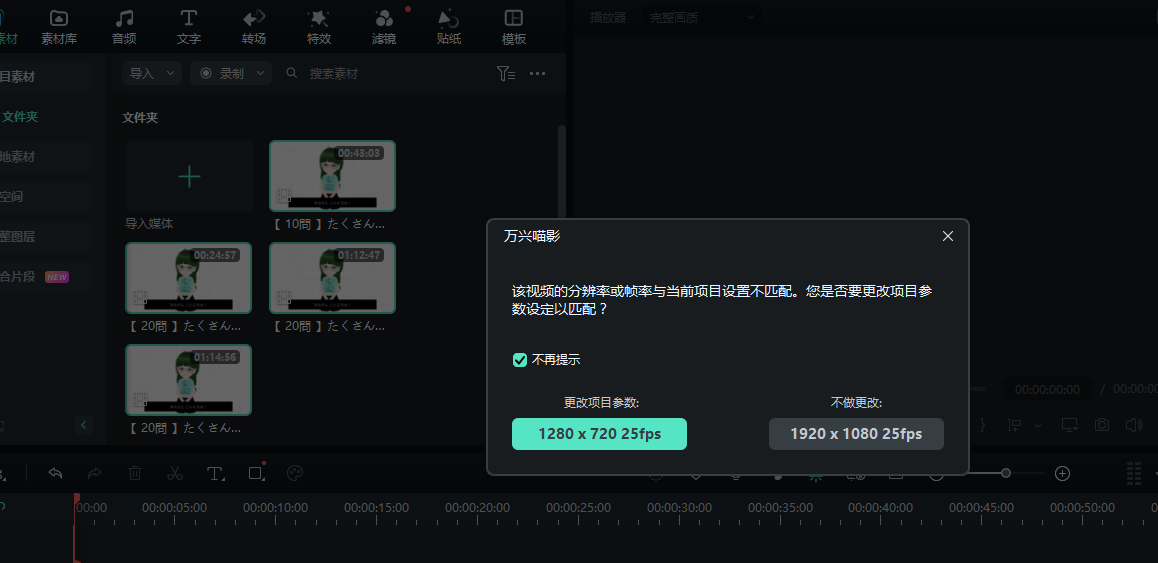Select the clip thumbnail with duration 01:14:56
The height and width of the screenshot is (563, 1158).
188,380
